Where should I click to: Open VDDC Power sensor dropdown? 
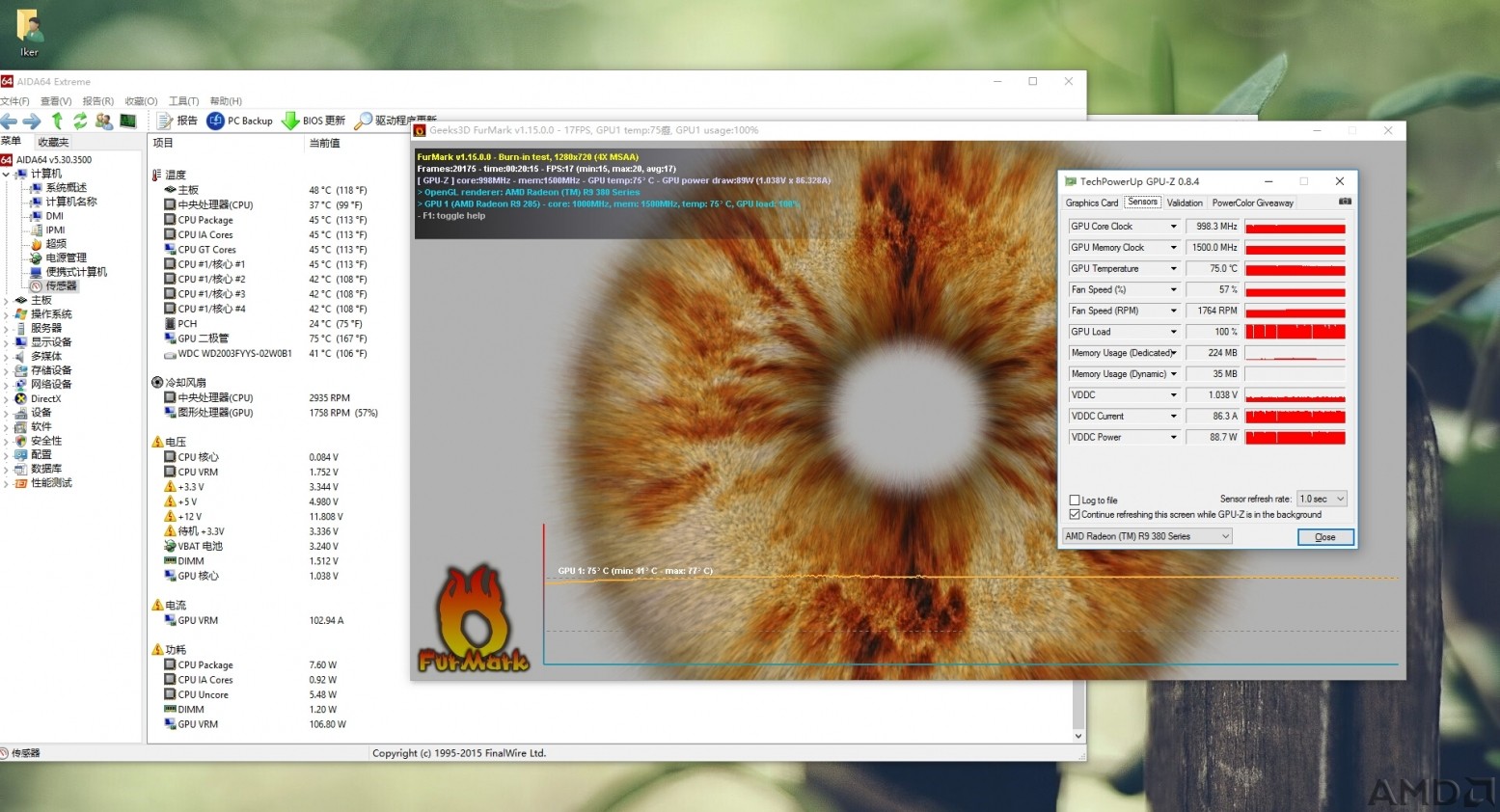coord(1173,437)
